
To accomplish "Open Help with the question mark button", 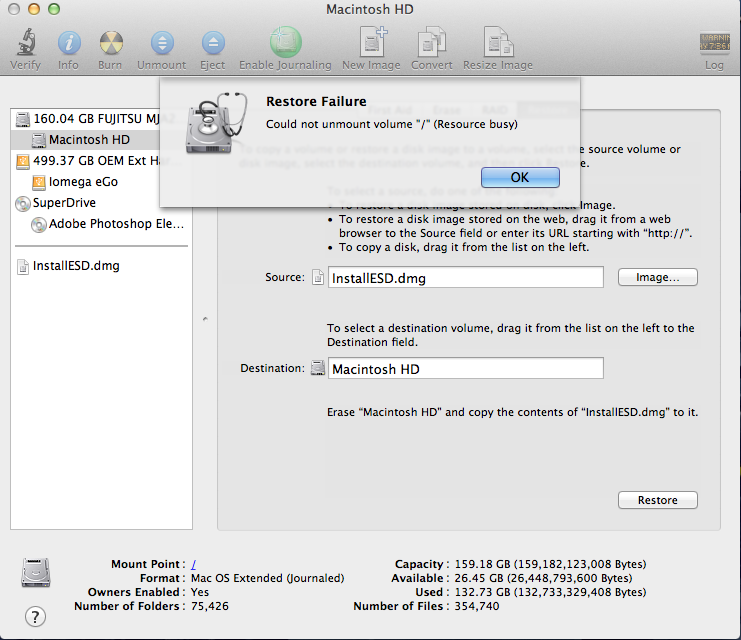I will (35, 616).
